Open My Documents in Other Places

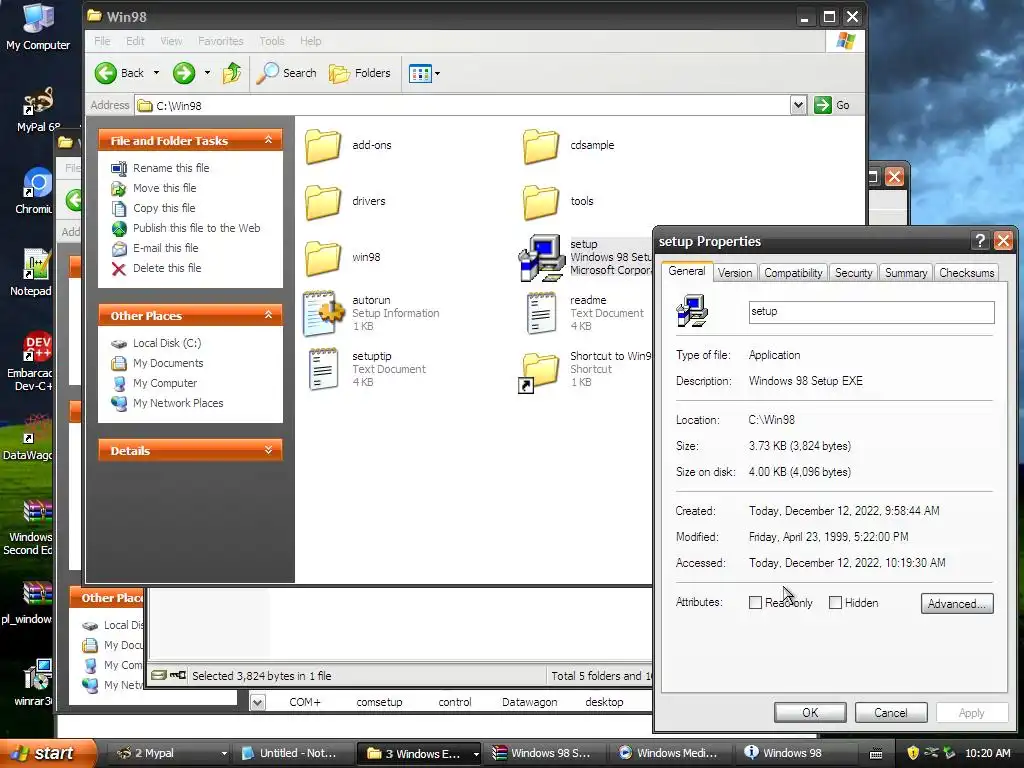click(168, 363)
